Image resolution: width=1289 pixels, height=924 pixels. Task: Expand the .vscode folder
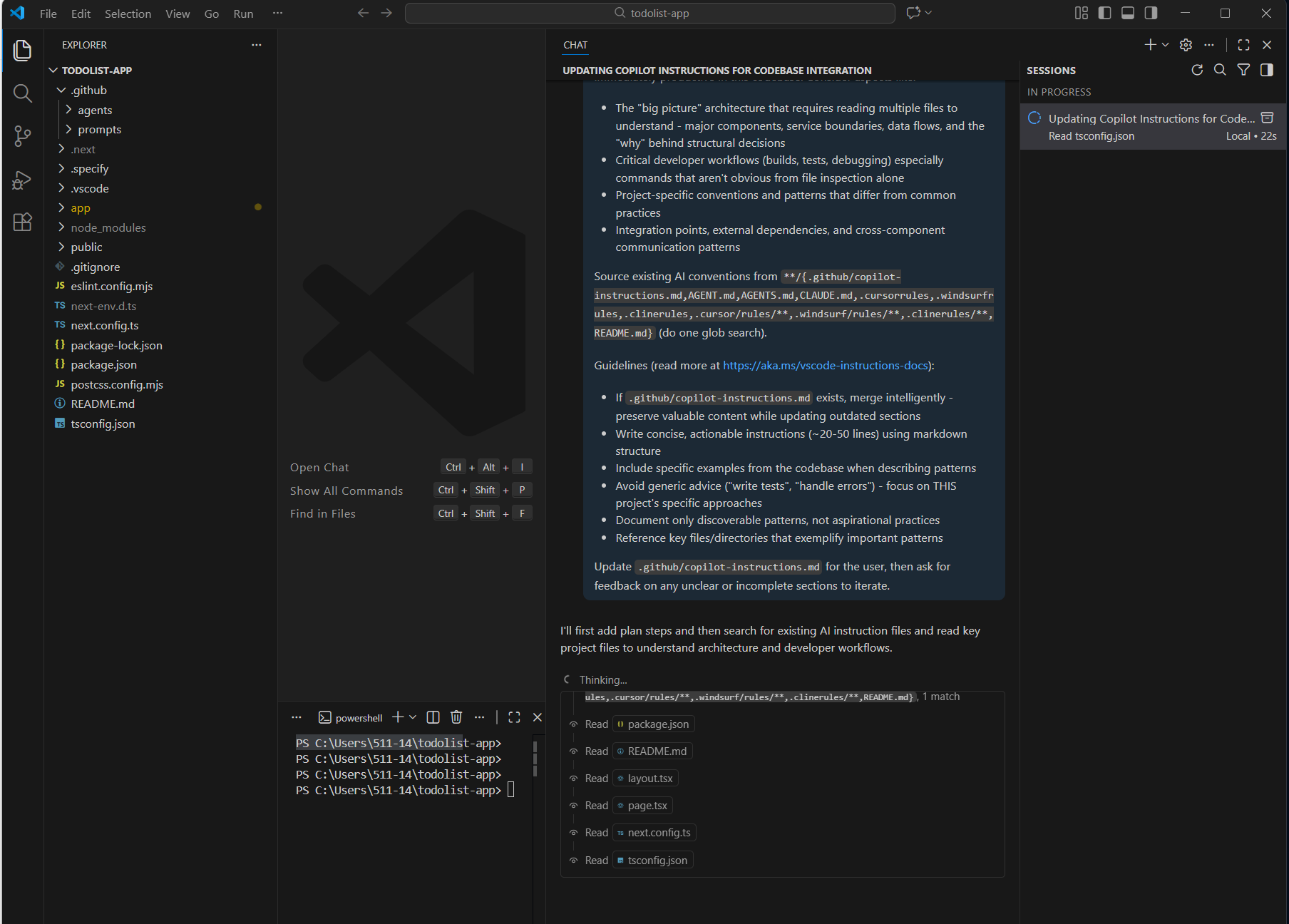160,188
